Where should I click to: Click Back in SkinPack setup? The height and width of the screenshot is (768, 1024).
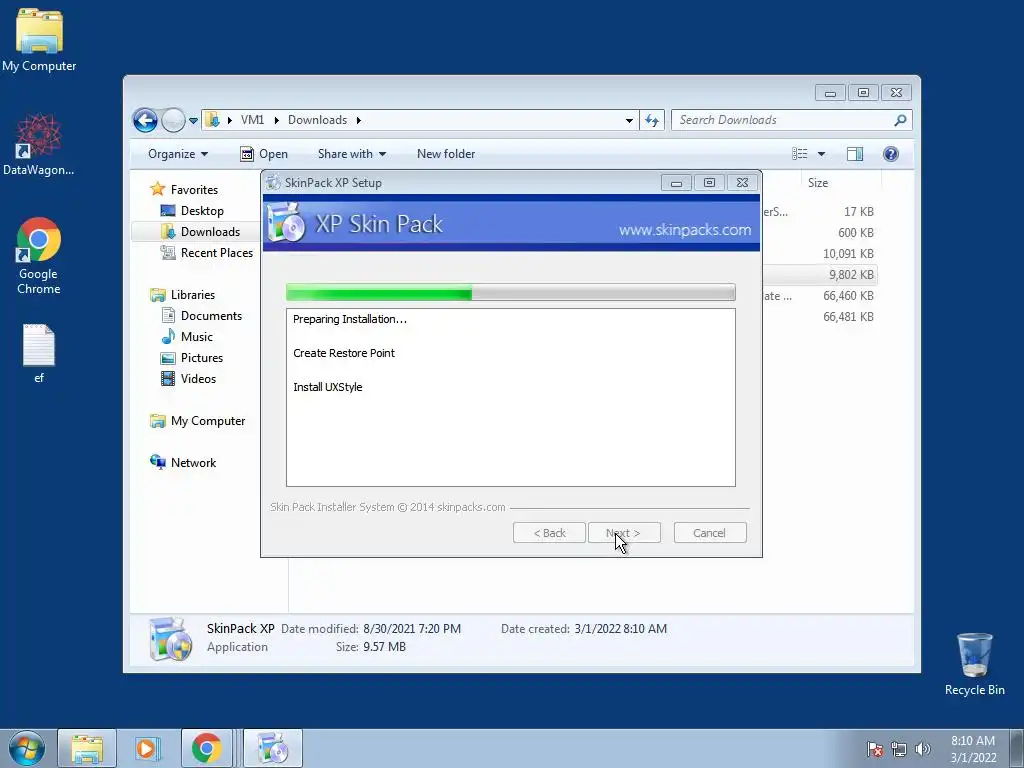tap(549, 533)
